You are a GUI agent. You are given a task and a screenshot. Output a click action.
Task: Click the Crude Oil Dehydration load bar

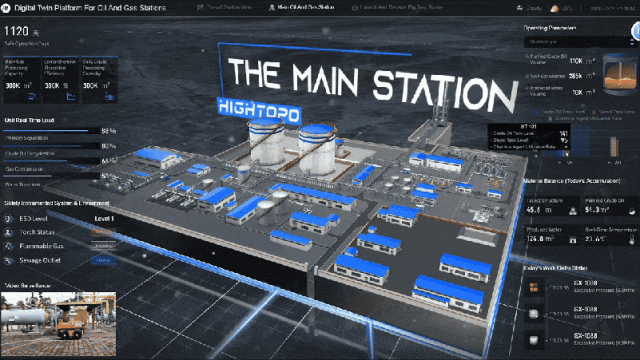pyautogui.click(x=51, y=146)
